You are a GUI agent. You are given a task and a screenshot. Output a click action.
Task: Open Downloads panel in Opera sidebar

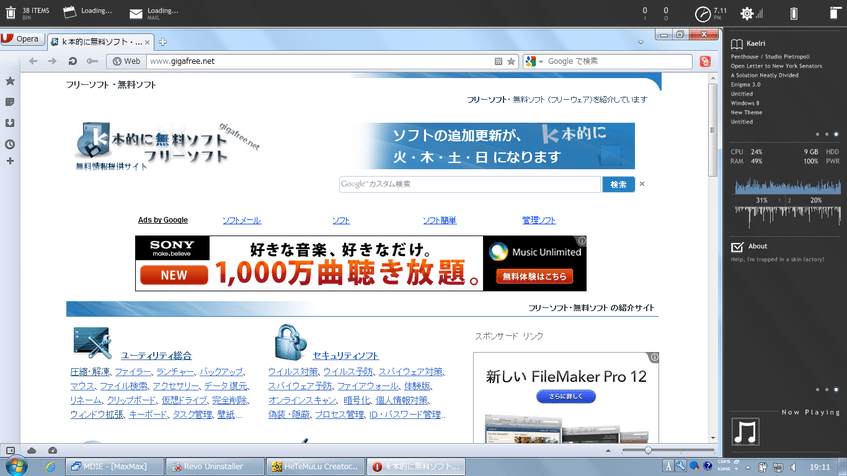click(10, 123)
